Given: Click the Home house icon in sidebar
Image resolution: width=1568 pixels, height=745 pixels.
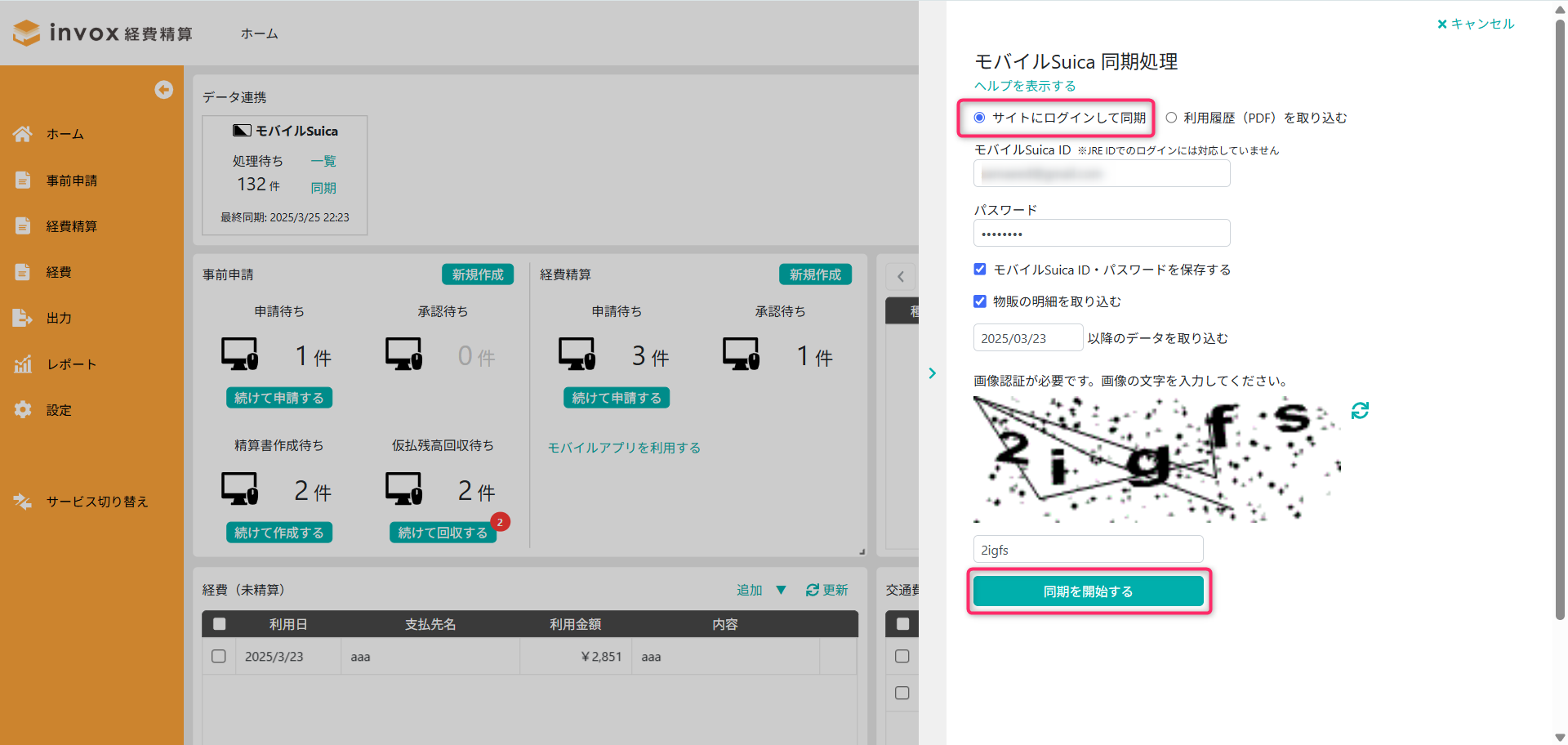Looking at the screenshot, I should click(23, 134).
